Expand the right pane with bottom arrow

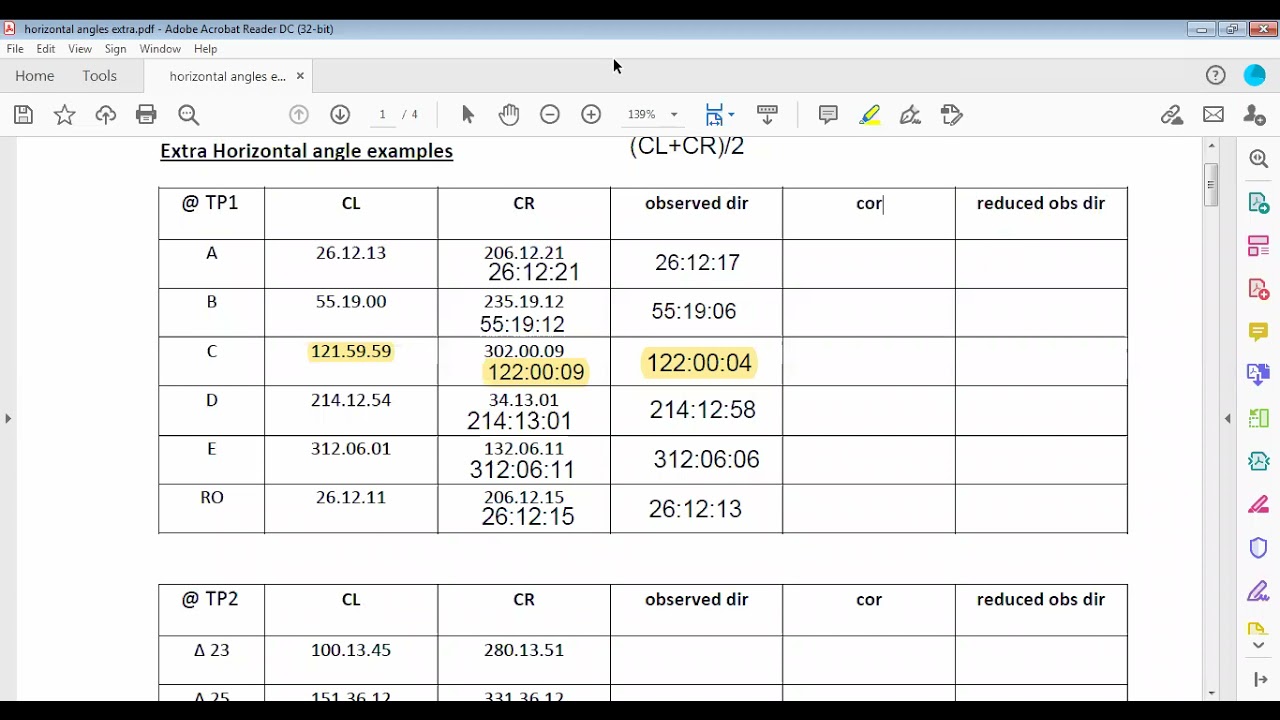pos(1259,680)
